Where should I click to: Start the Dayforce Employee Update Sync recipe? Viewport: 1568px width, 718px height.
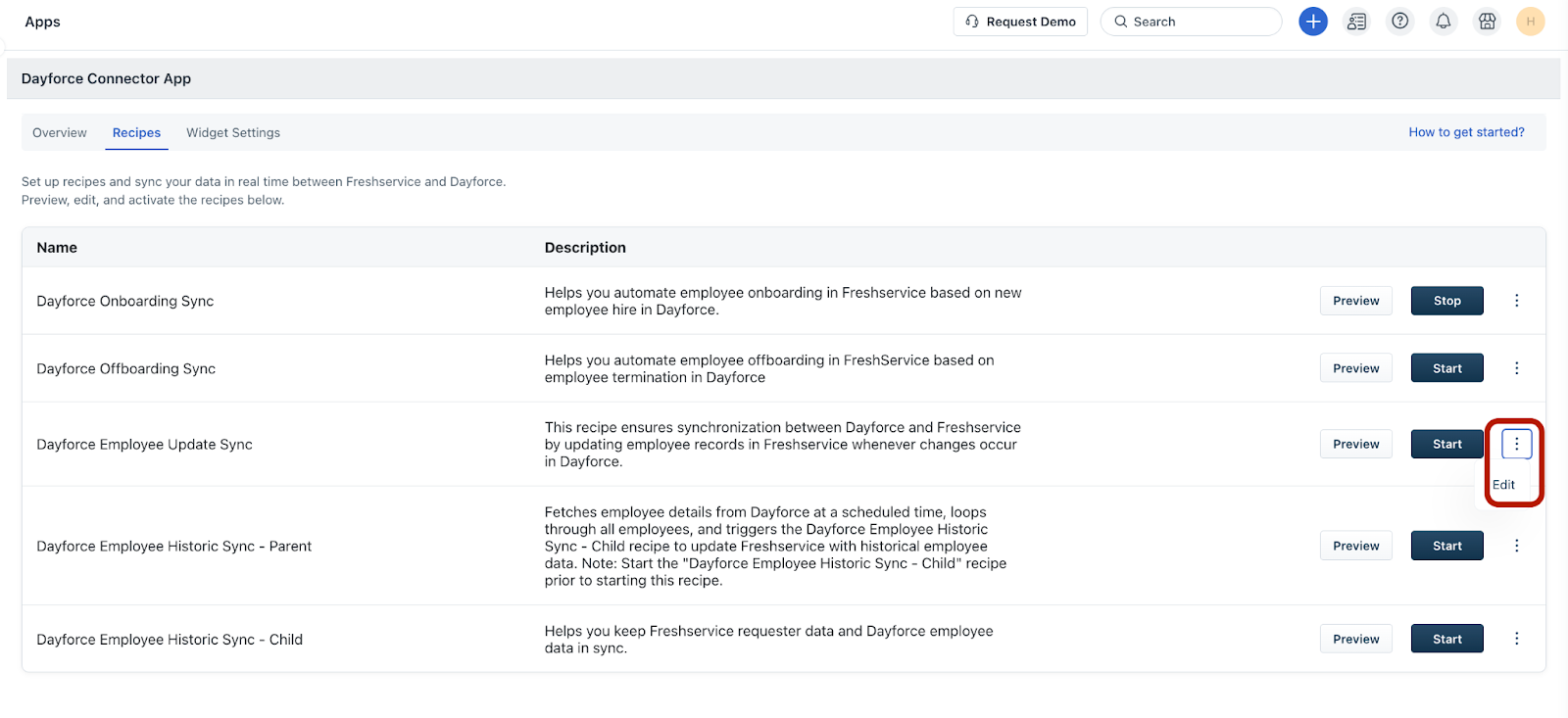(x=1446, y=444)
